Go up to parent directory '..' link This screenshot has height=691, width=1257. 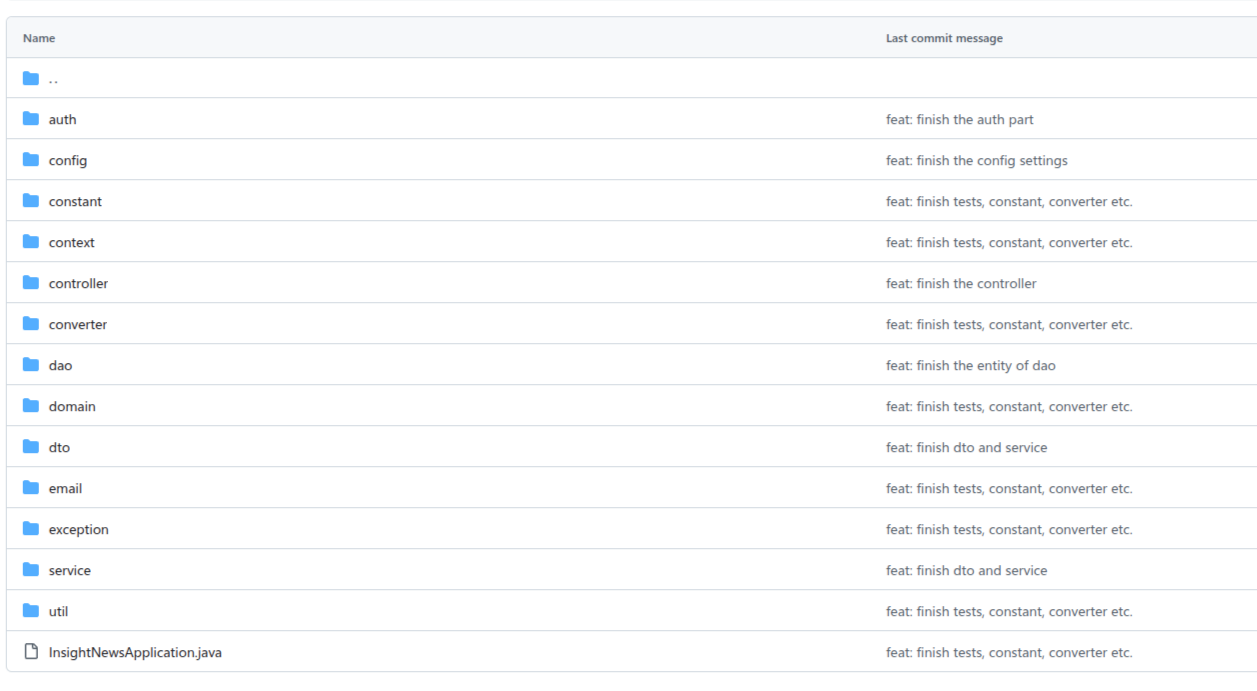pyautogui.click(x=53, y=79)
